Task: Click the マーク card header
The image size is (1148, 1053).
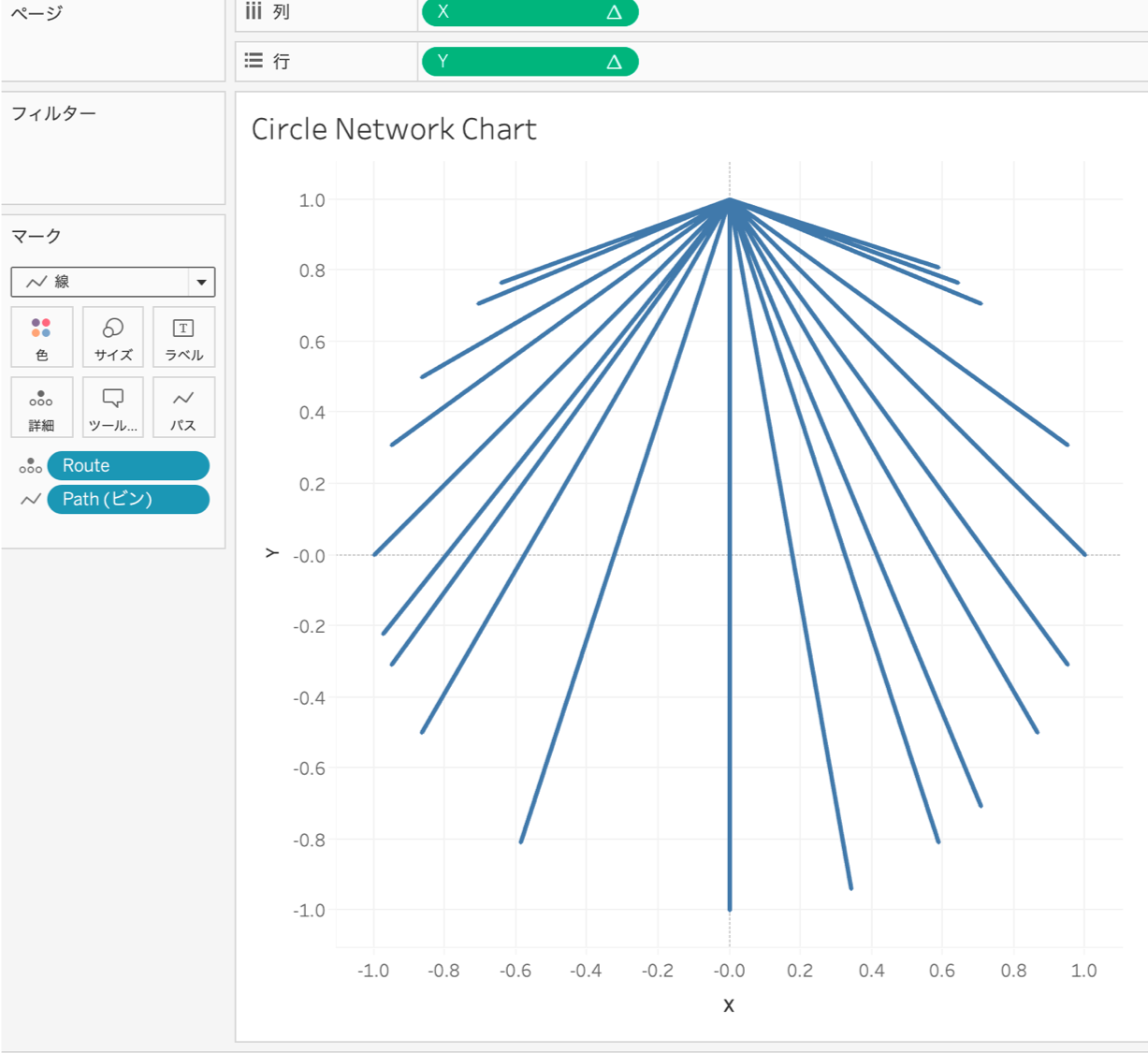Action: (x=36, y=236)
